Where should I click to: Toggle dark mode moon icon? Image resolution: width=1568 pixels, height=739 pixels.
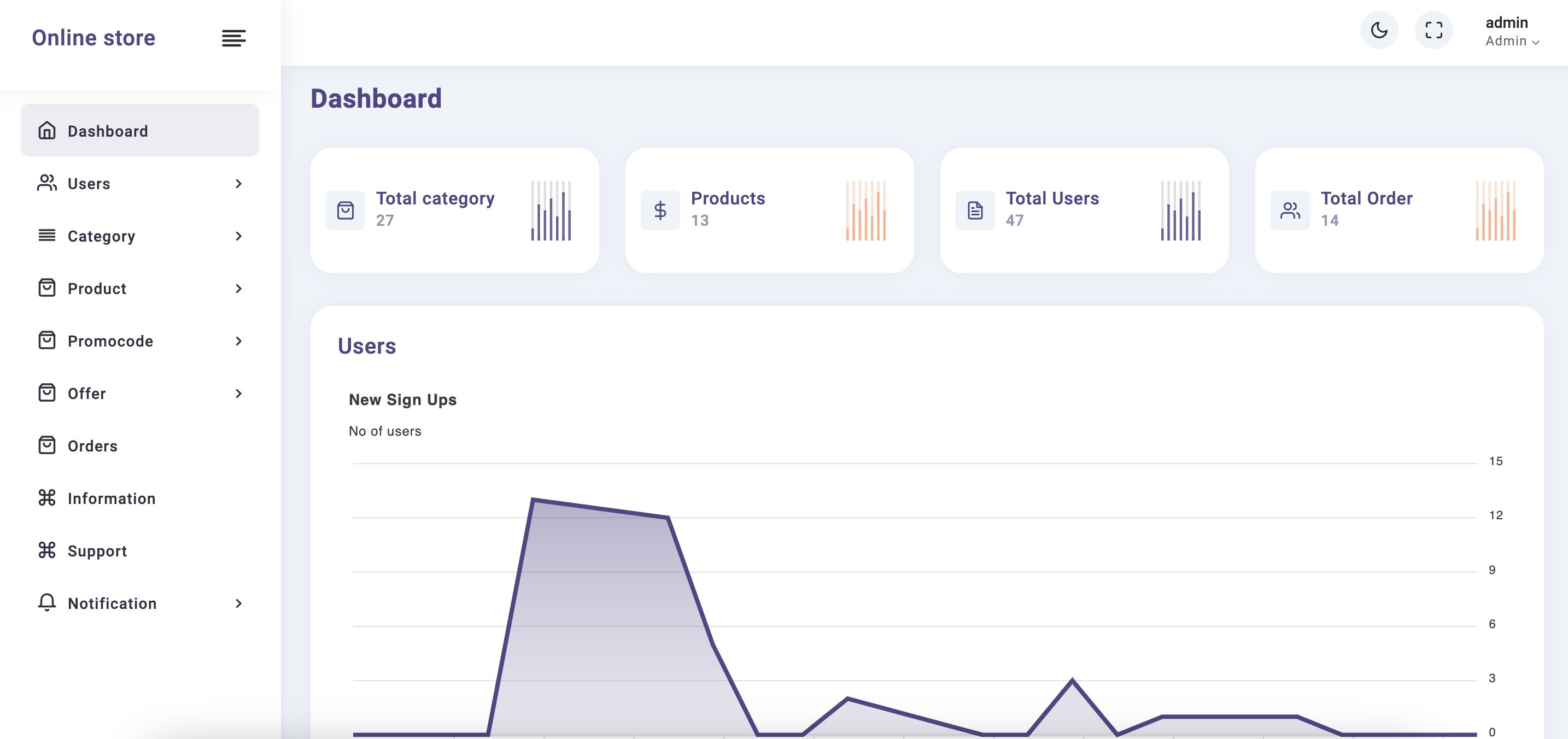coord(1379,31)
